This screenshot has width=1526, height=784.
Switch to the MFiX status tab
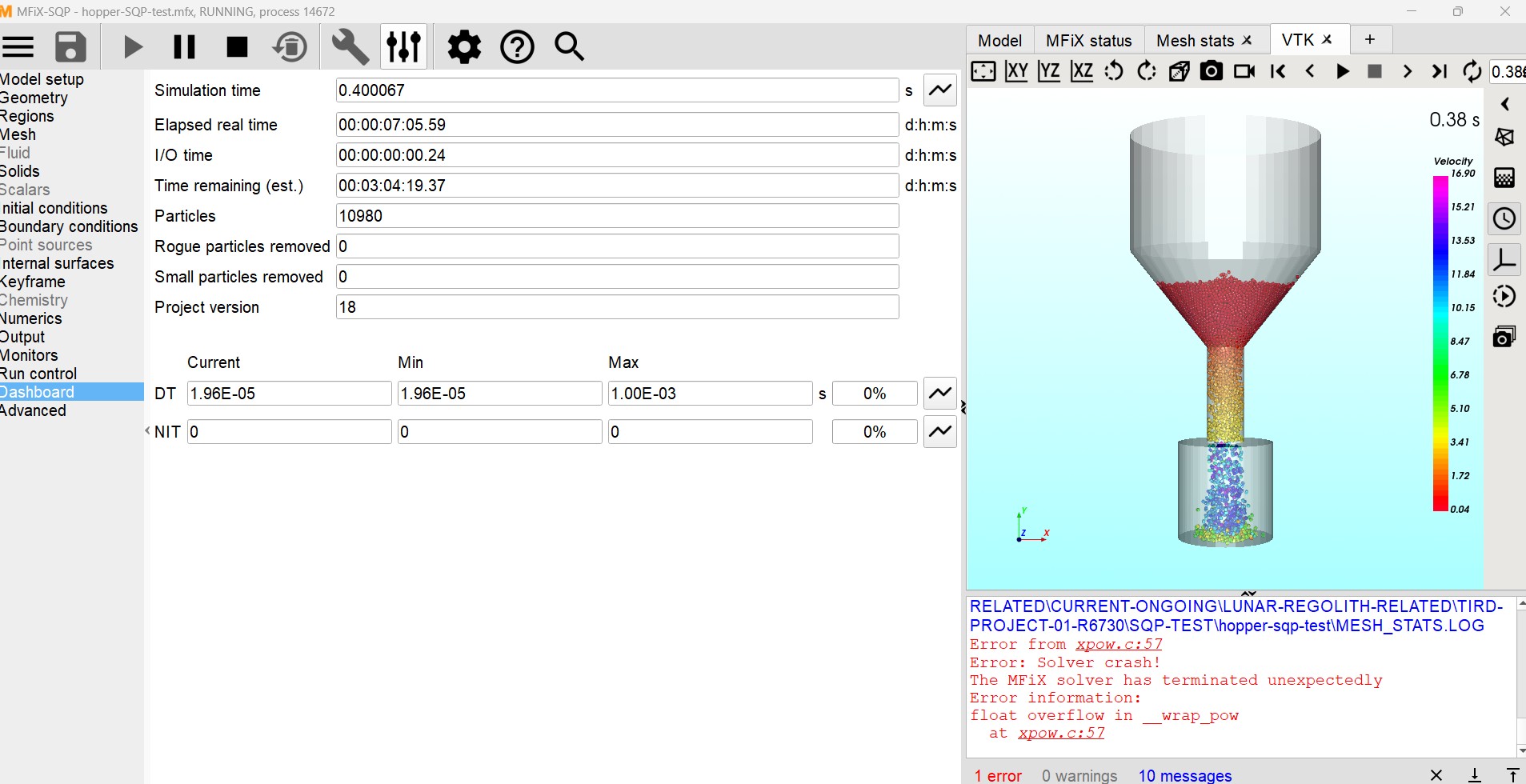click(1088, 40)
